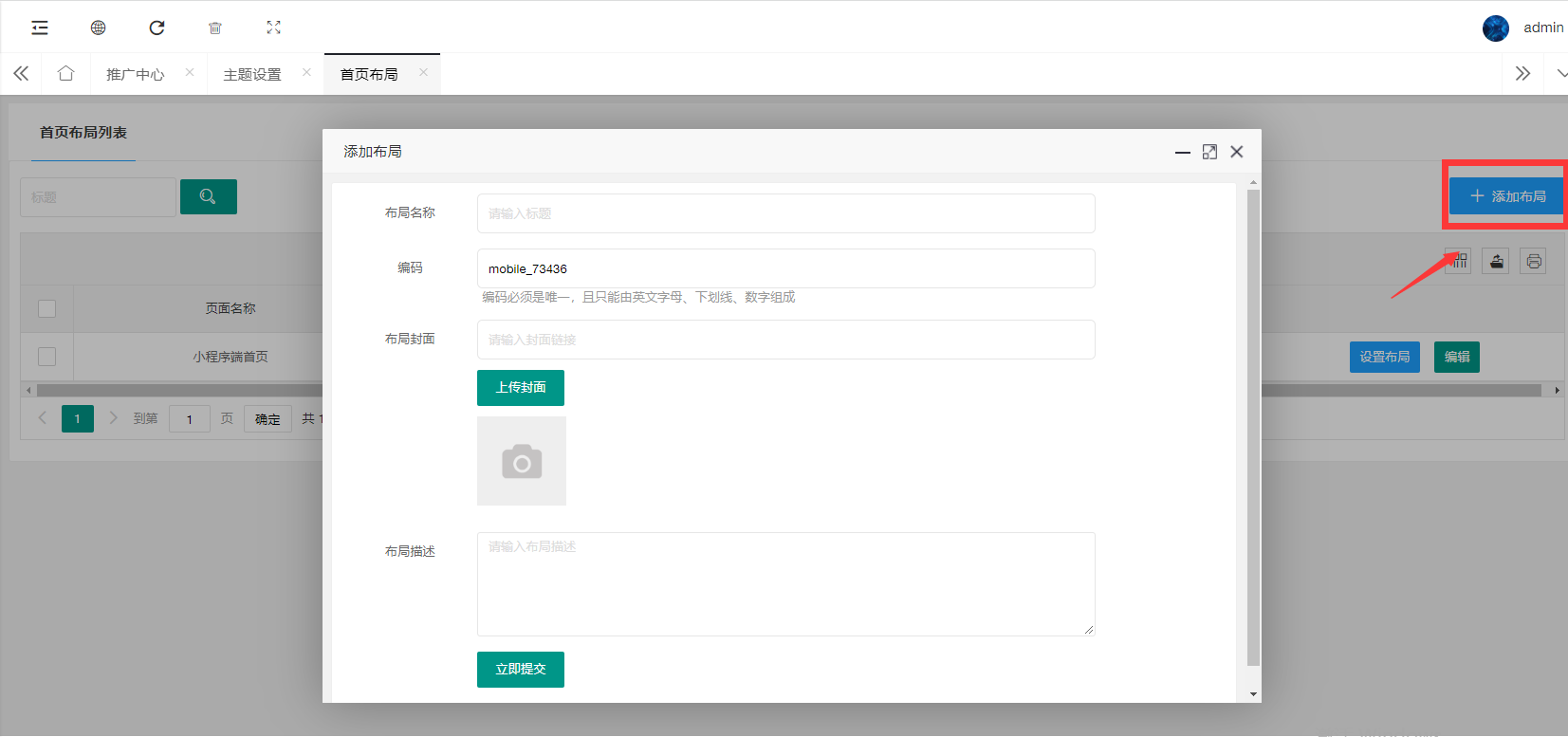This screenshot has width=1568, height=737.
Task: Focus the 布局封面 link field
Action: click(786, 340)
